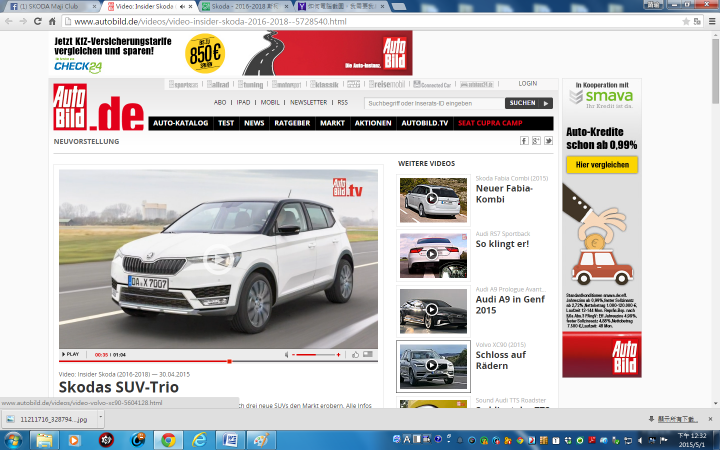Viewport: 720px width, 450px height.
Task: Reload the page with refresh icon
Action: (38, 22)
